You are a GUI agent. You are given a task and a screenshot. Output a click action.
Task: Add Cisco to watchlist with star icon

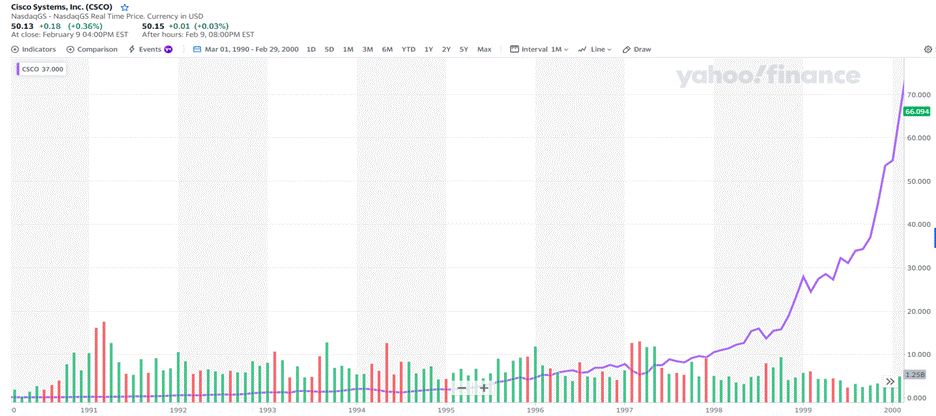[125, 8]
